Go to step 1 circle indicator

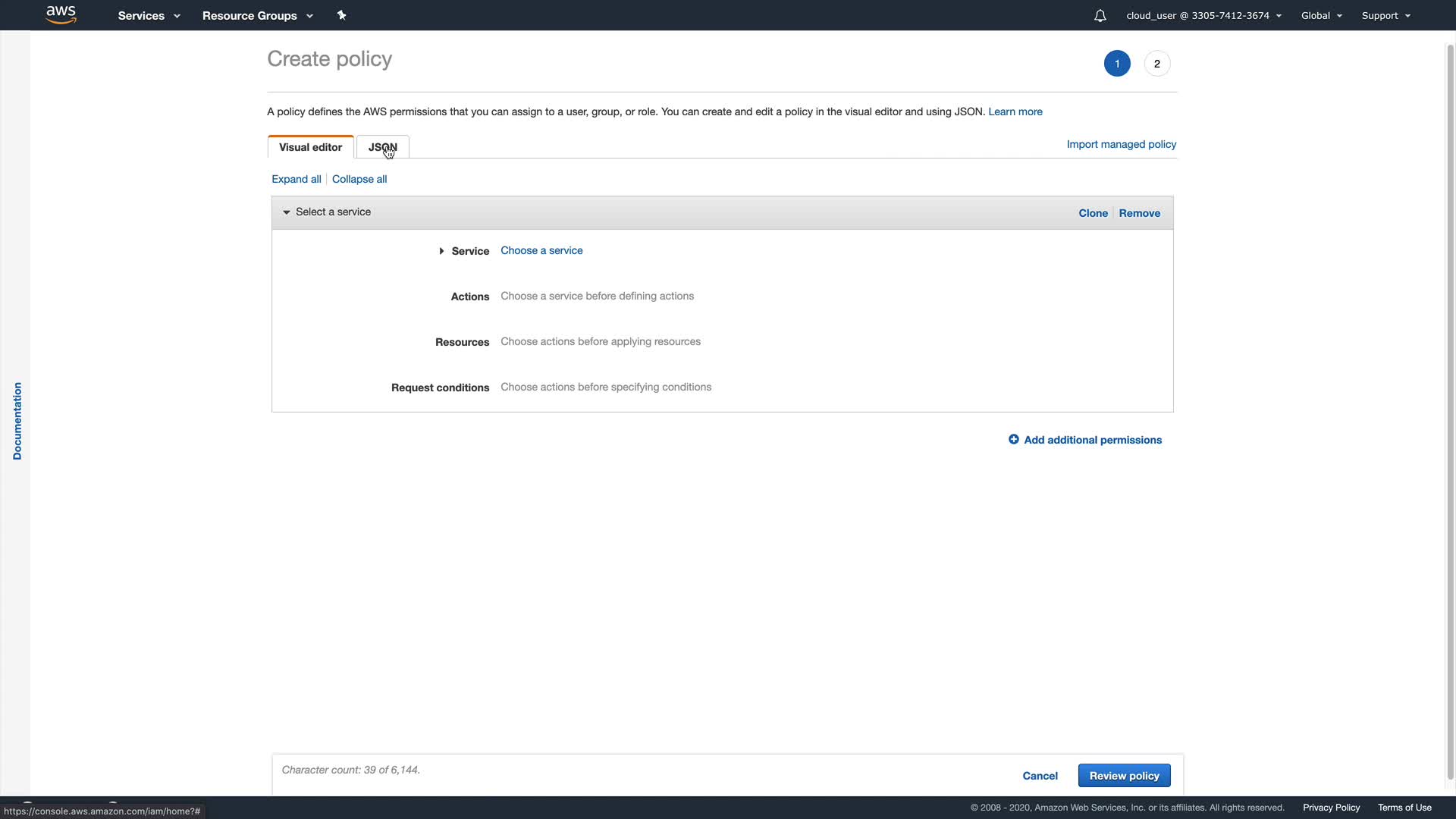click(x=1116, y=64)
